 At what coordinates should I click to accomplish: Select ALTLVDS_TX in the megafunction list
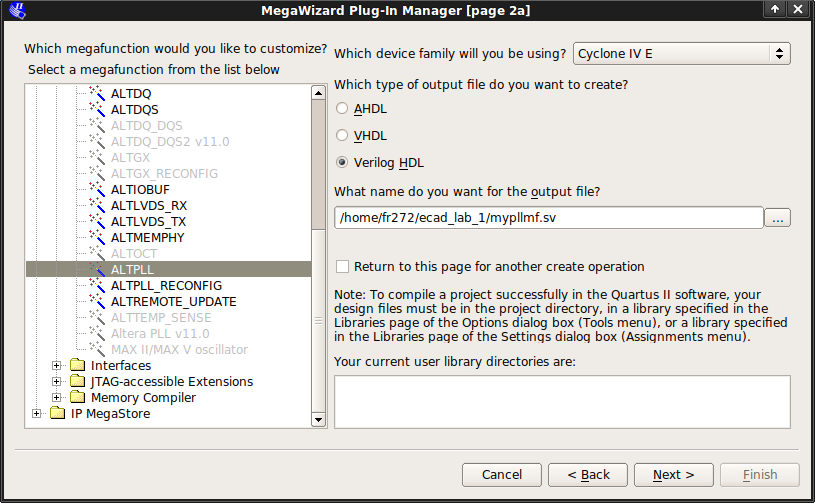pyautogui.click(x=148, y=221)
